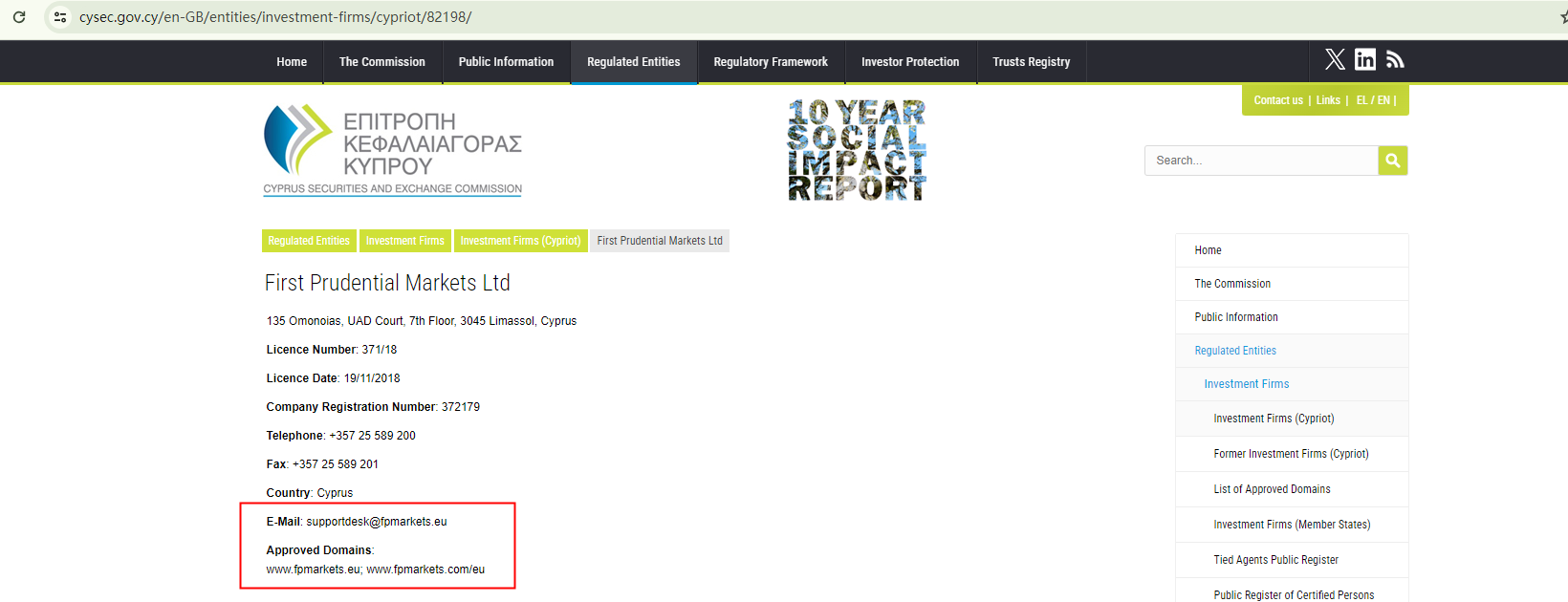This screenshot has height=602, width=1568.
Task: Switch language via EL / EN link
Action: point(1373,100)
